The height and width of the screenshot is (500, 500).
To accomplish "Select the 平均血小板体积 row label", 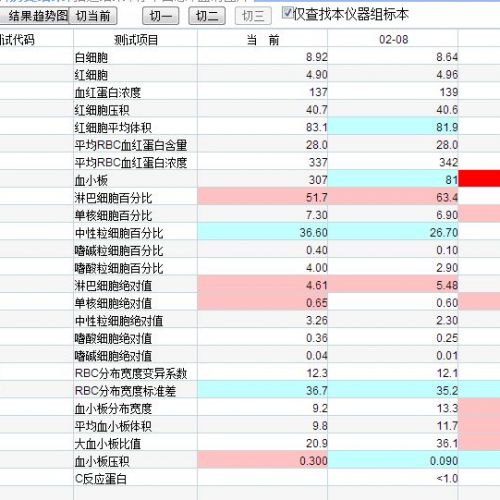I will (x=113, y=426).
